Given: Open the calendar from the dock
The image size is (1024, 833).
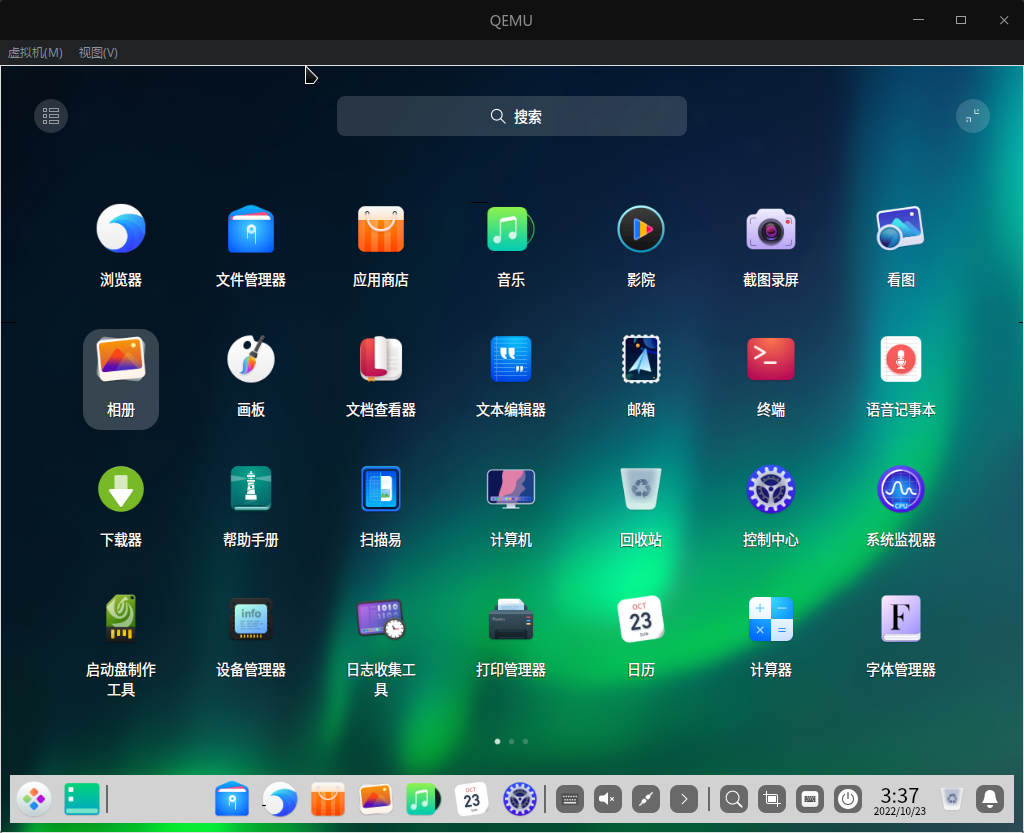Looking at the screenshot, I should coord(472,799).
